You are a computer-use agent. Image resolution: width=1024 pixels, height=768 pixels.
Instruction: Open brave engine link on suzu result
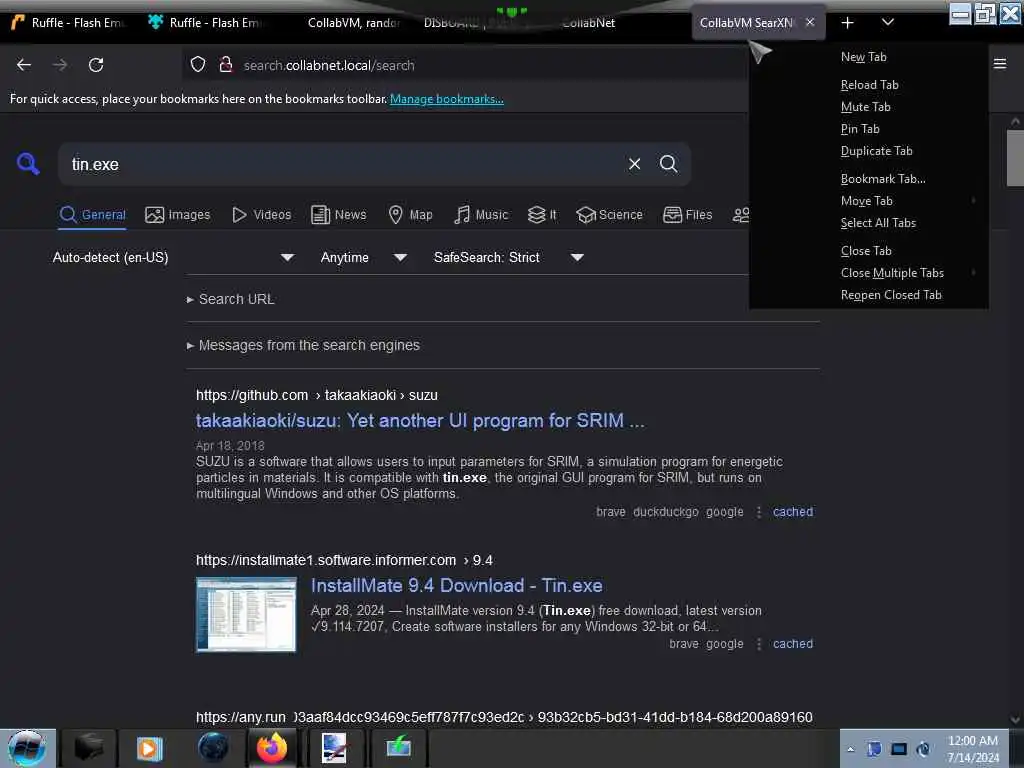click(611, 512)
